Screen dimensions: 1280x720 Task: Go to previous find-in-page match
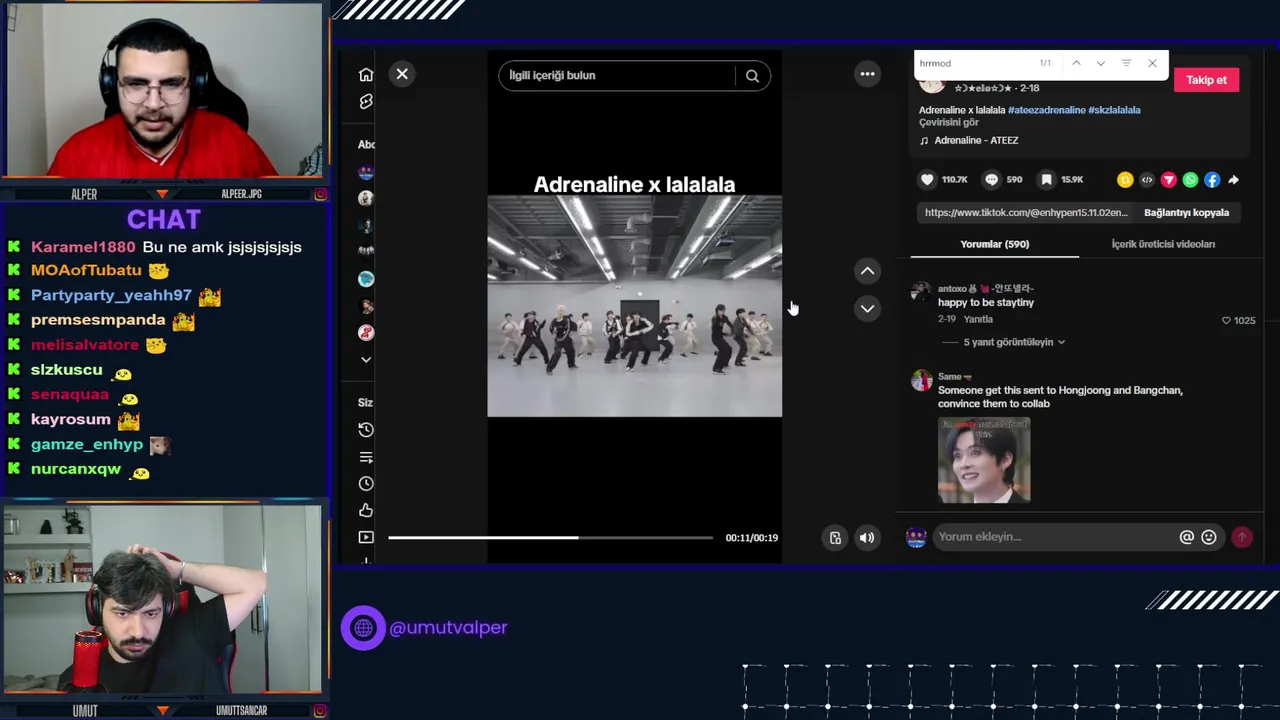click(1076, 63)
